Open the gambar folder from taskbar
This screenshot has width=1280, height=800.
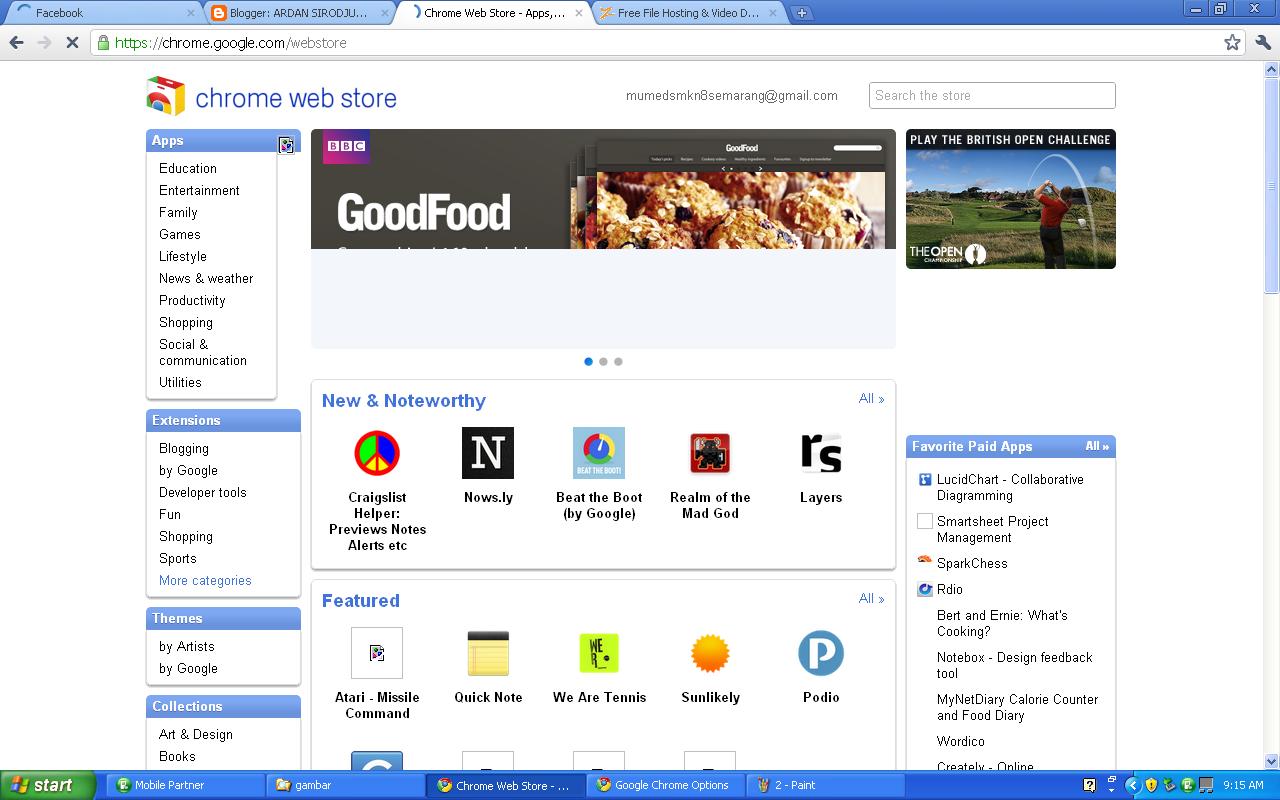[x=344, y=785]
